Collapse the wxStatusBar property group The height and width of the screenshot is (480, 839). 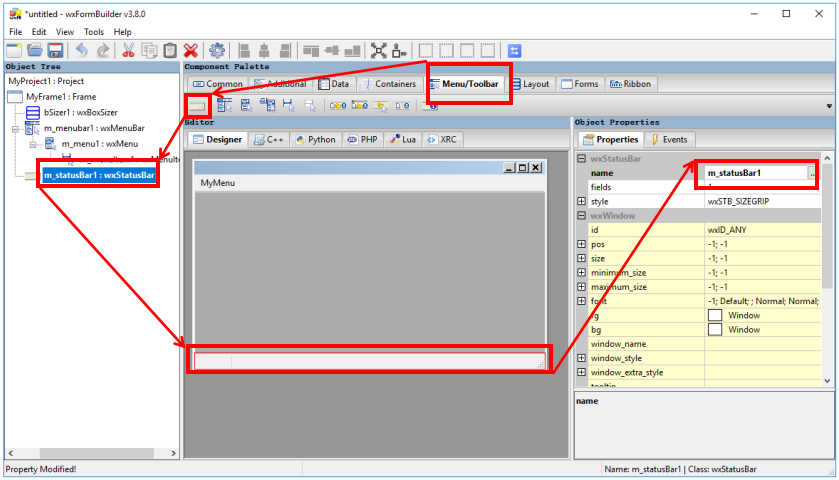click(x=582, y=159)
